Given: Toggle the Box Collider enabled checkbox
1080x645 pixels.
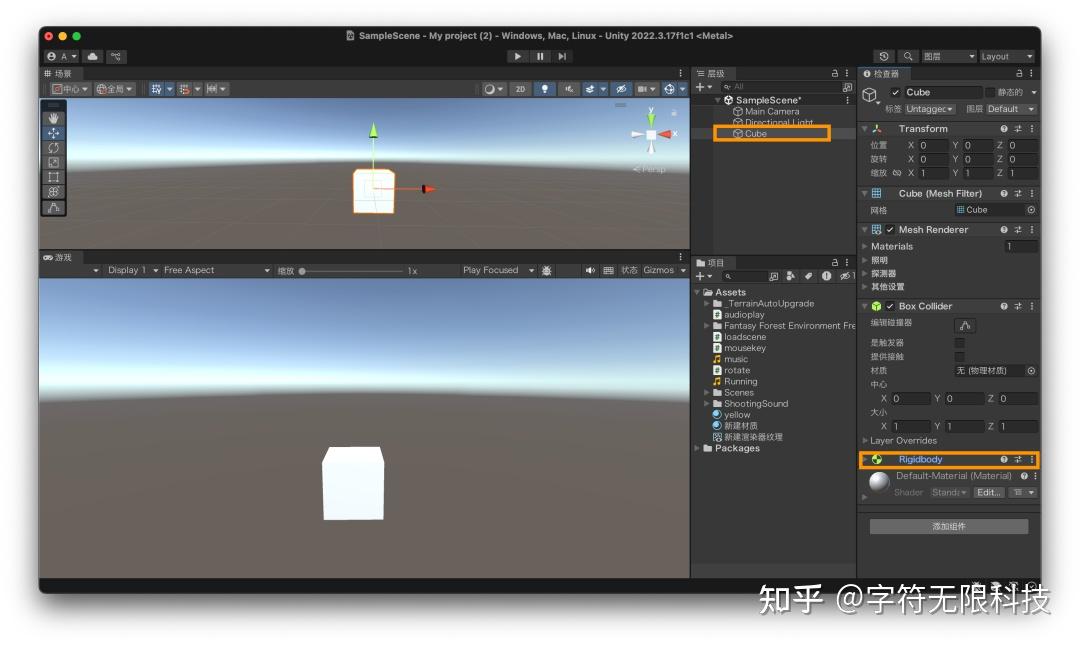Looking at the screenshot, I should [890, 306].
